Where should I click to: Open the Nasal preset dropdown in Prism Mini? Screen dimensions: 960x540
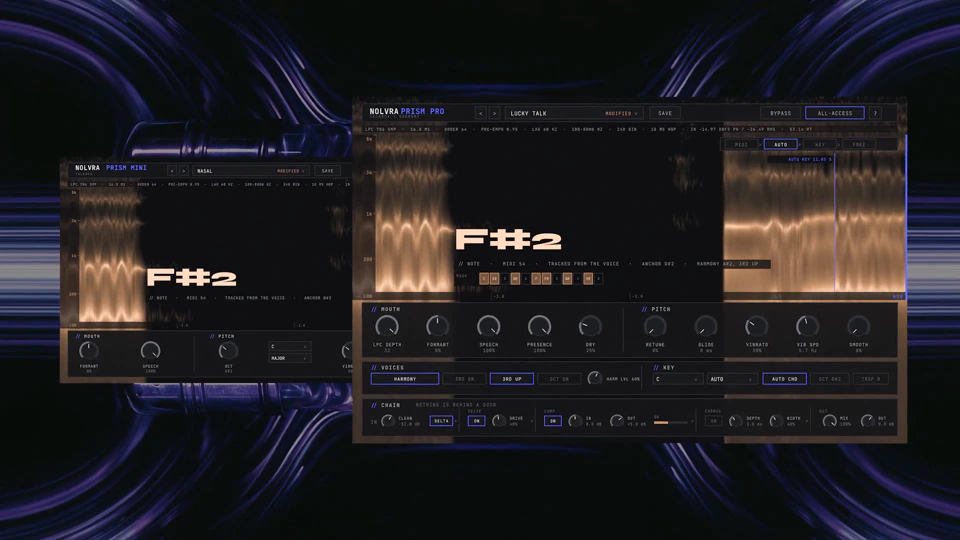250,171
